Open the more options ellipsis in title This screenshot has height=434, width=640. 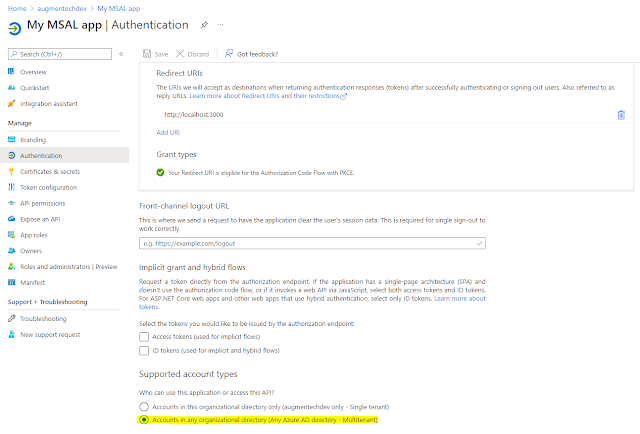pos(220,25)
